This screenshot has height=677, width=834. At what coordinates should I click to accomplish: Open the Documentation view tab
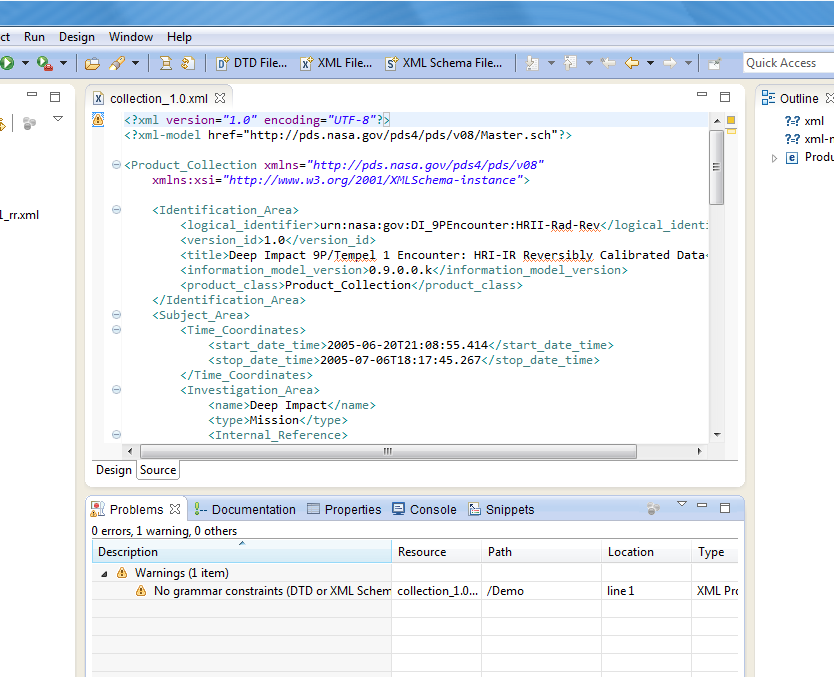[244, 509]
